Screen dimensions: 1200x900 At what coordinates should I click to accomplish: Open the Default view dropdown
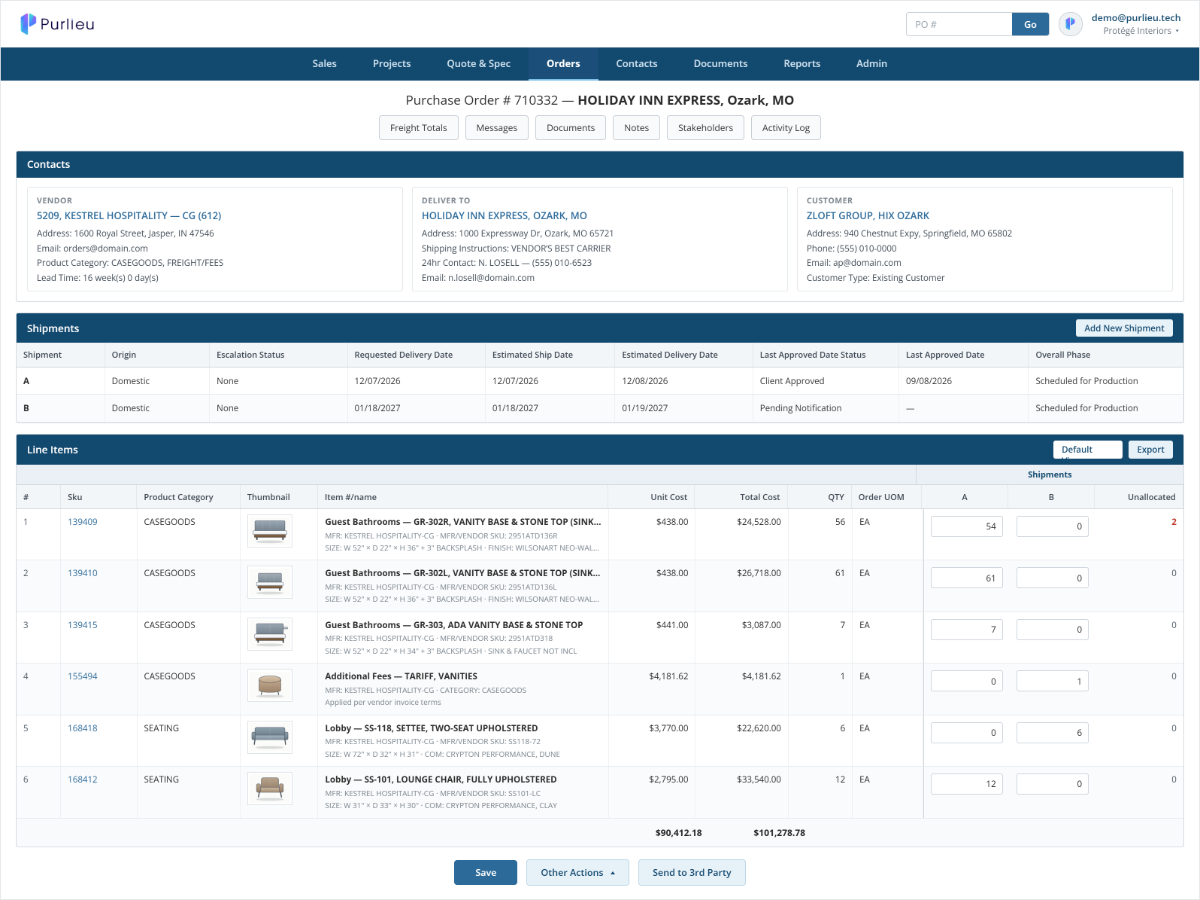1088,450
